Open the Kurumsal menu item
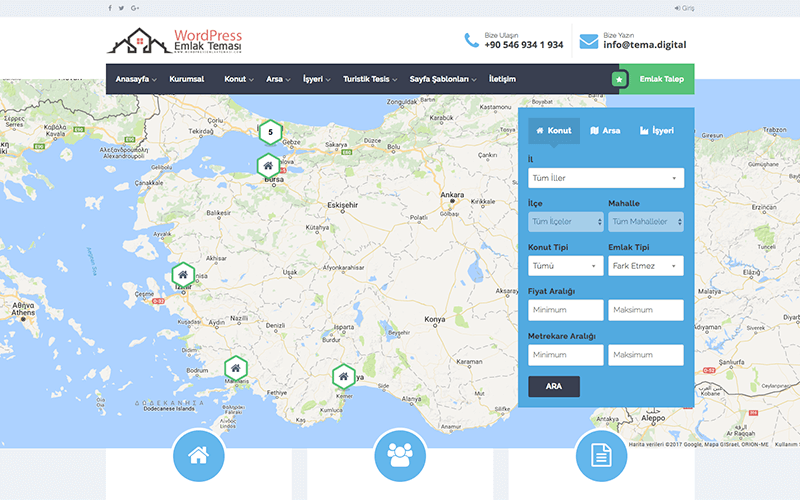This screenshot has width=800, height=500. click(187, 79)
